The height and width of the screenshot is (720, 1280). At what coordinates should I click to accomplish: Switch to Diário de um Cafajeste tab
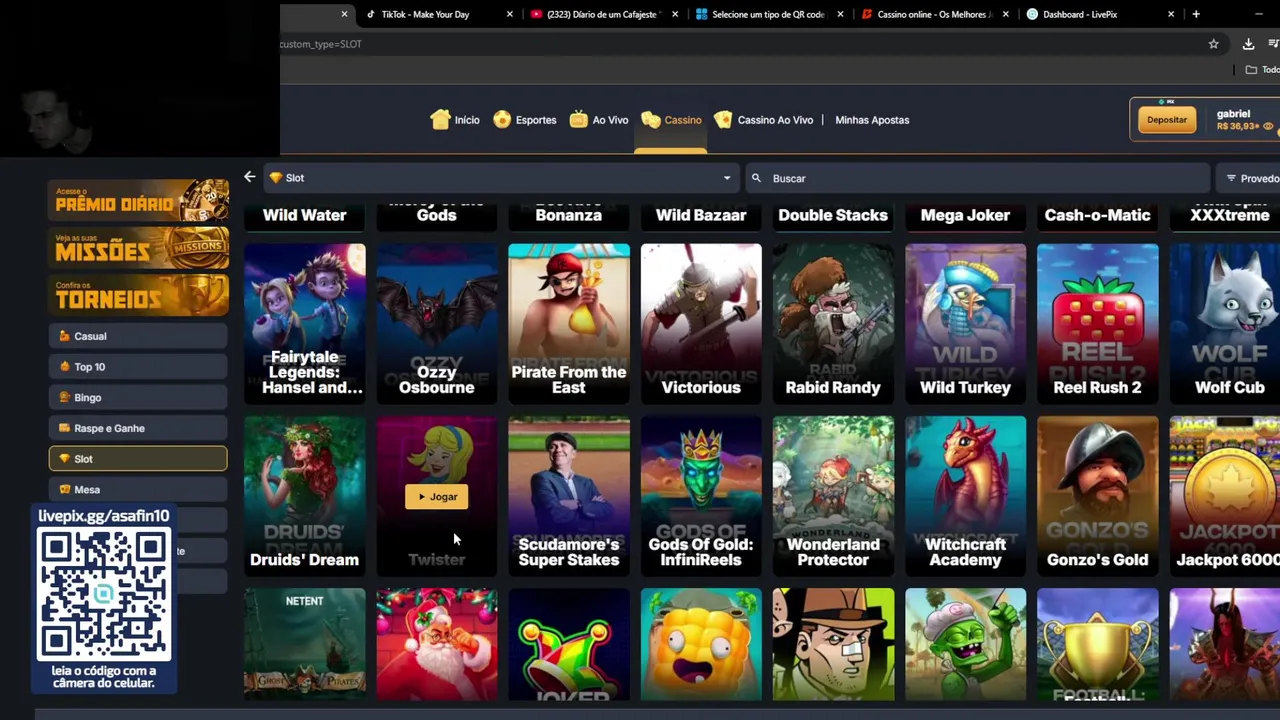click(x=602, y=14)
